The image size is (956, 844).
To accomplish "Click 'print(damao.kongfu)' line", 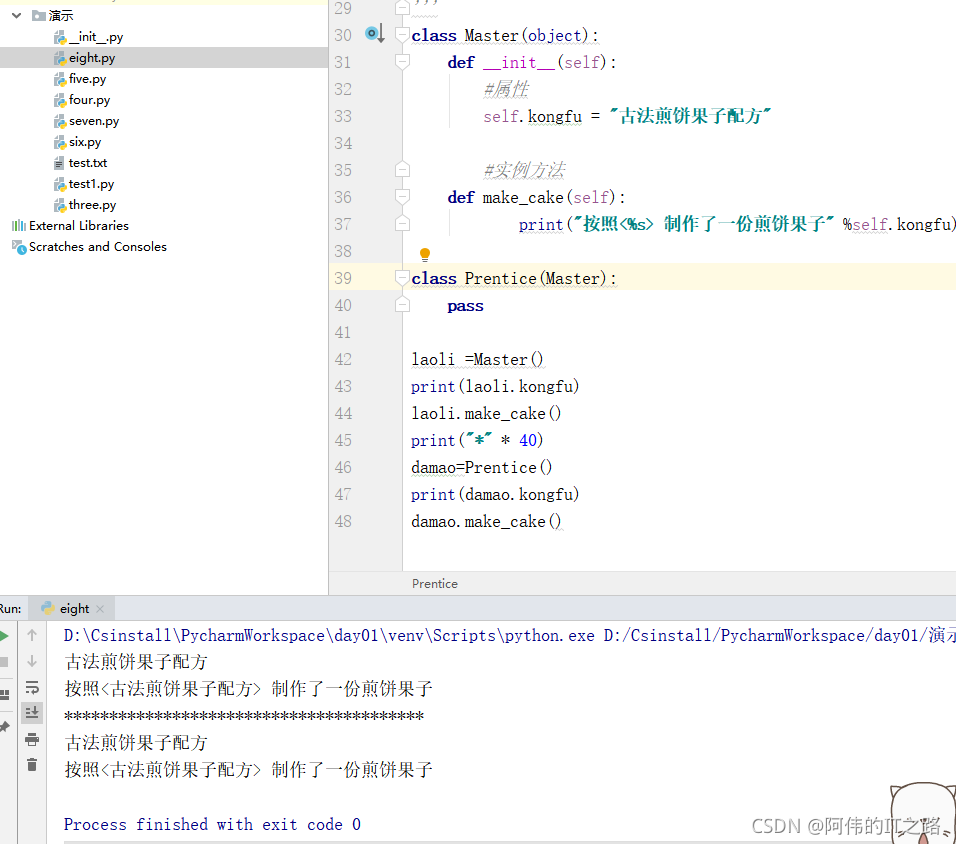I will 494,494.
